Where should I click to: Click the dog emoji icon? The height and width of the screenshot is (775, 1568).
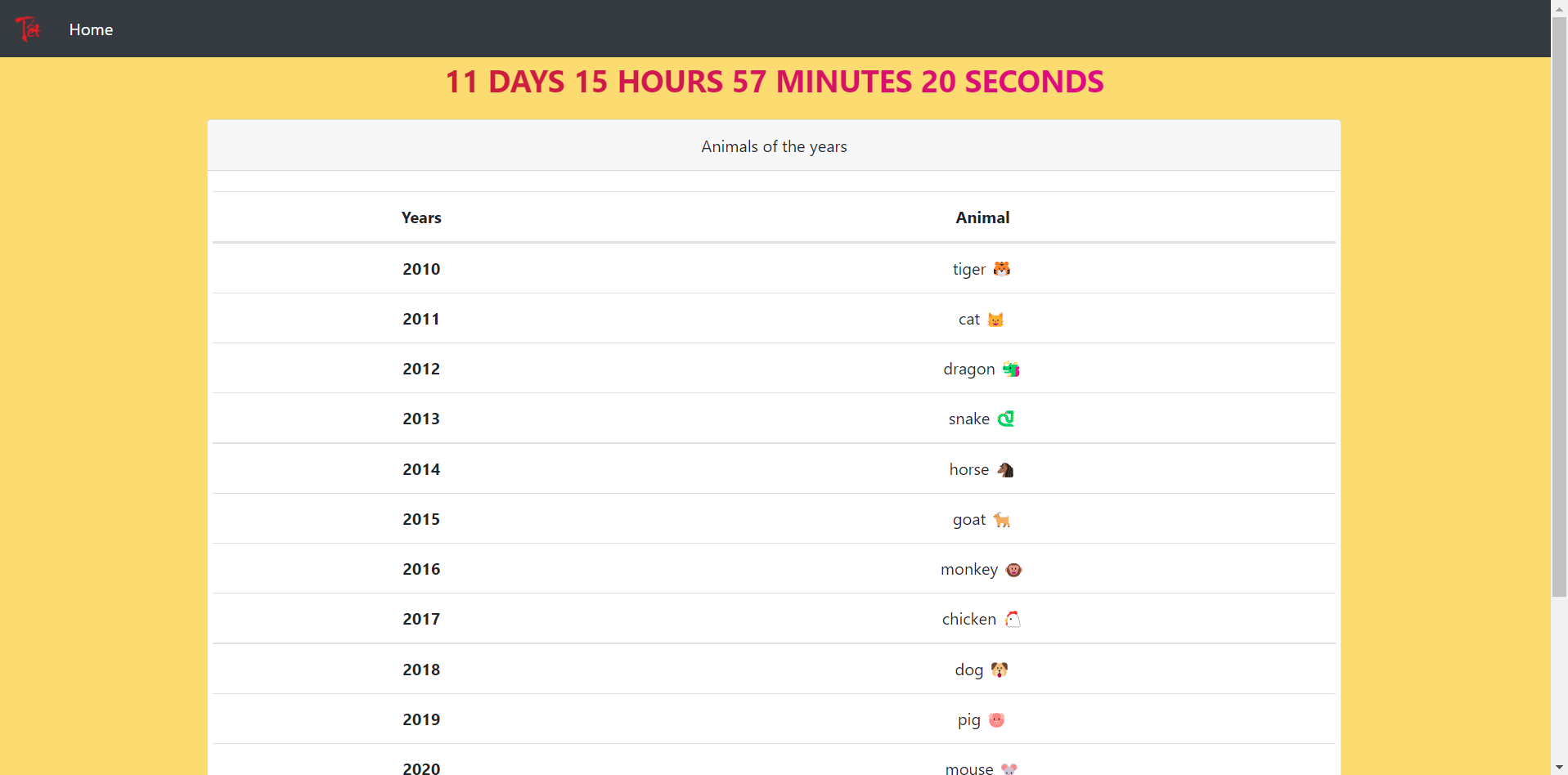[1000, 670]
